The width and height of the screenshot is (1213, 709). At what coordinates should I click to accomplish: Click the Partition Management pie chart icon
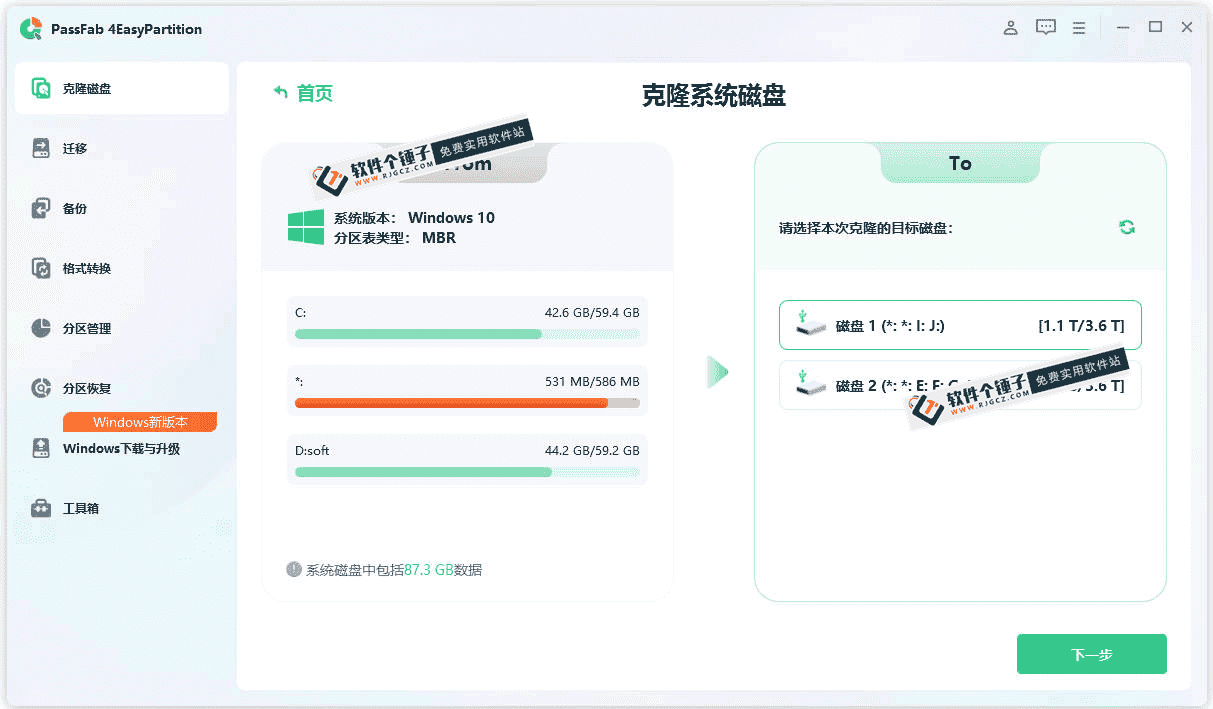[41, 329]
